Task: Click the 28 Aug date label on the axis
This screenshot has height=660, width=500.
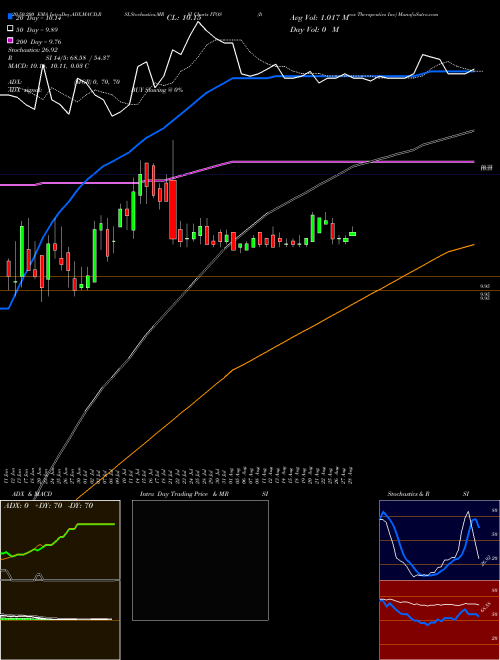Action: tap(351, 476)
